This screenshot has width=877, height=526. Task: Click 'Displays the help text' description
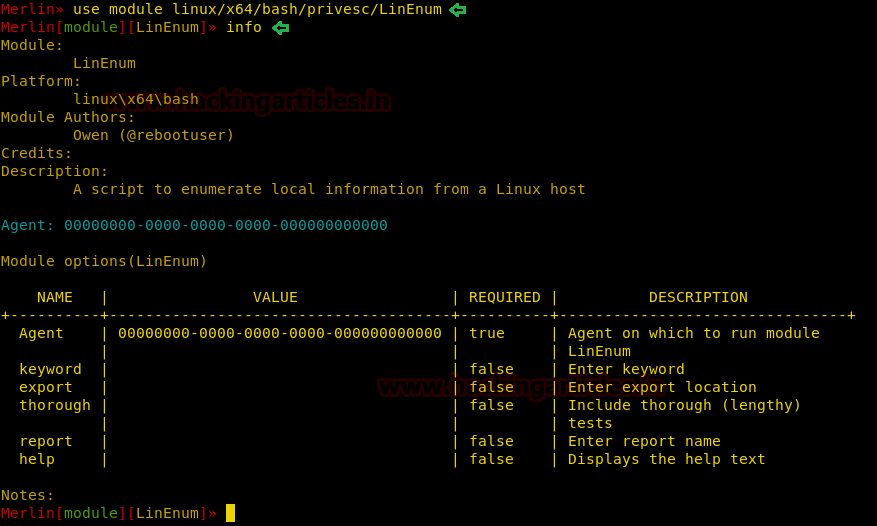point(667,459)
